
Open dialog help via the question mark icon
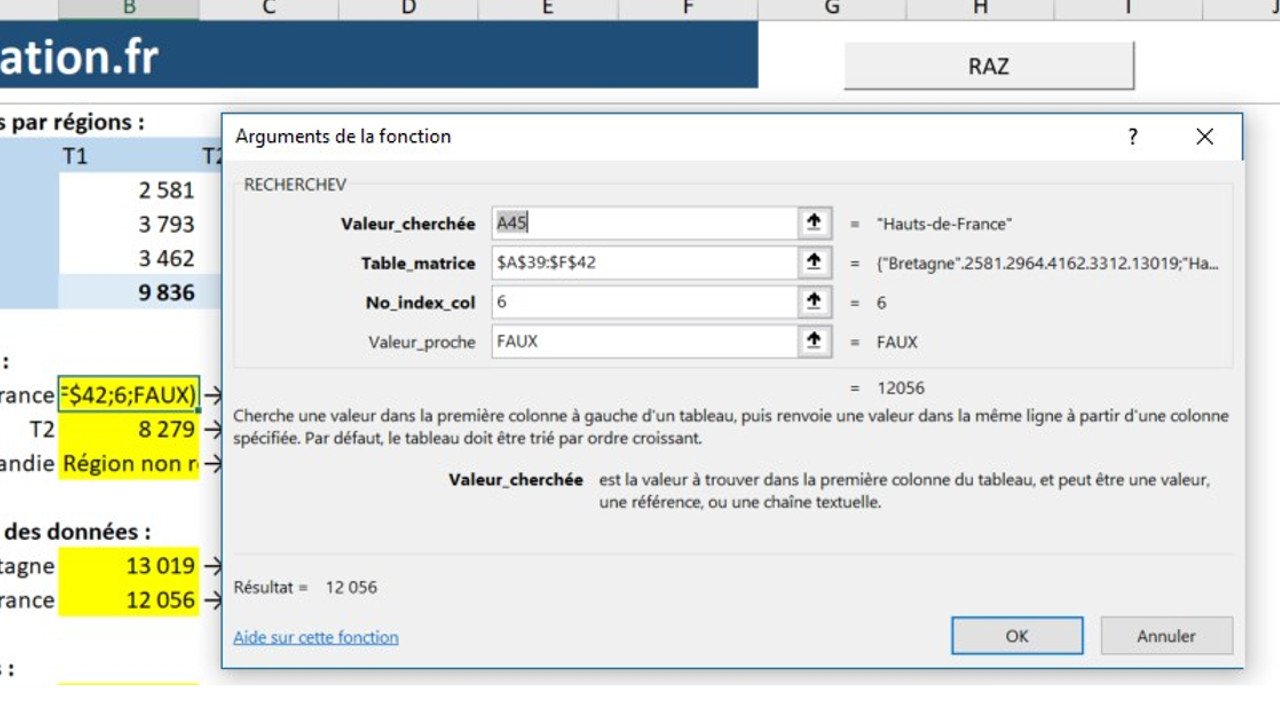click(x=1133, y=137)
